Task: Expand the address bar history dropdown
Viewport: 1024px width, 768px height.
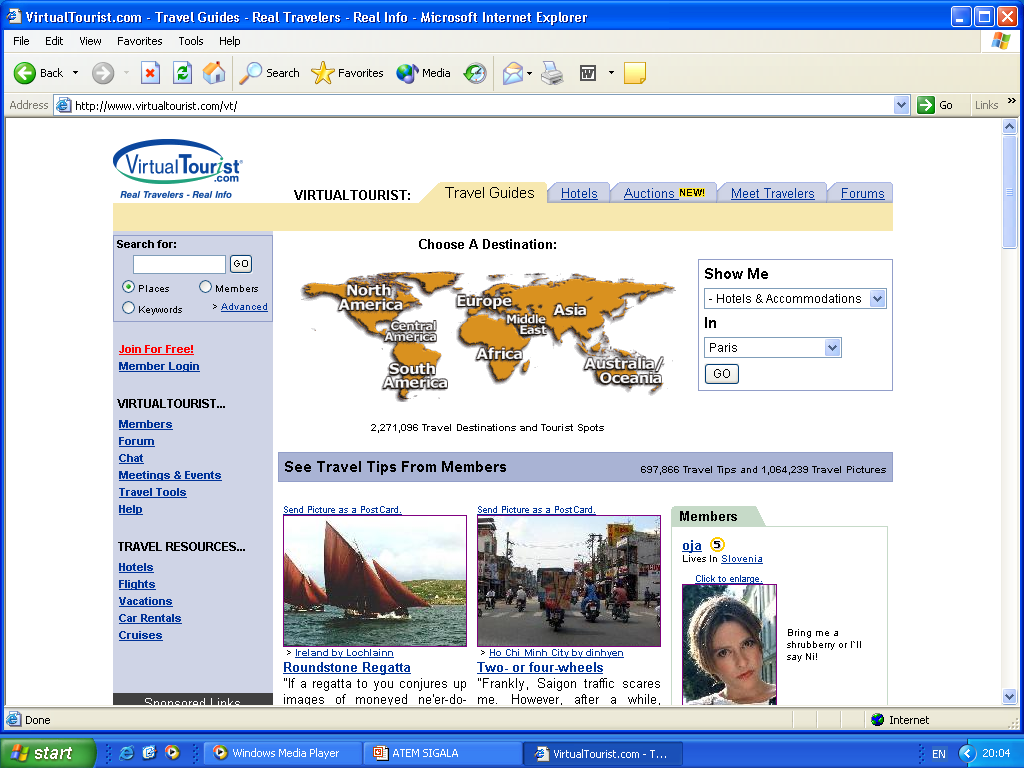Action: click(901, 105)
